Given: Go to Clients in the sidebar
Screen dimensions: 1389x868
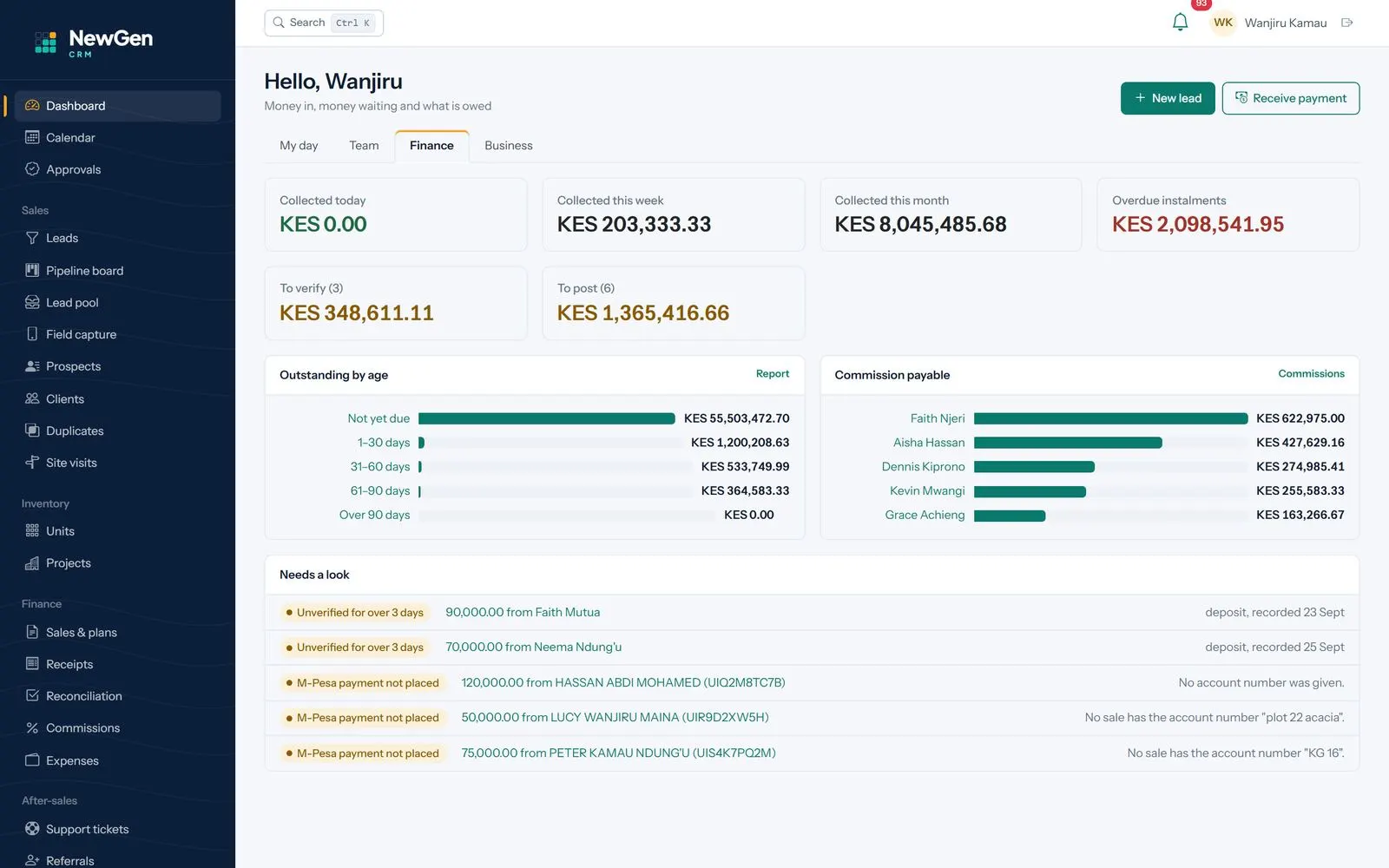Looking at the screenshot, I should click(117, 398).
